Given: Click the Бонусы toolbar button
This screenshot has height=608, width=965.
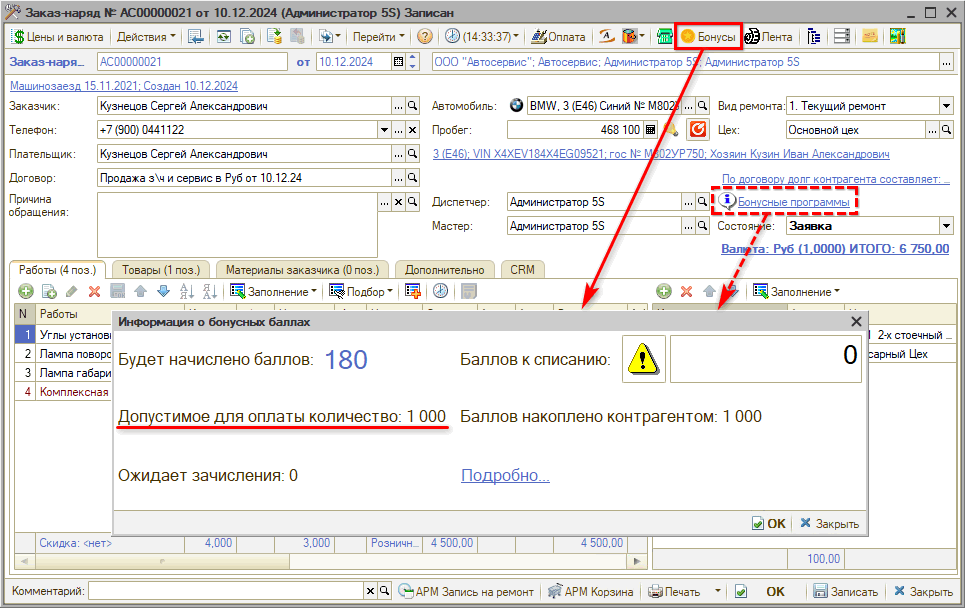Looking at the screenshot, I should pyautogui.click(x=708, y=37).
